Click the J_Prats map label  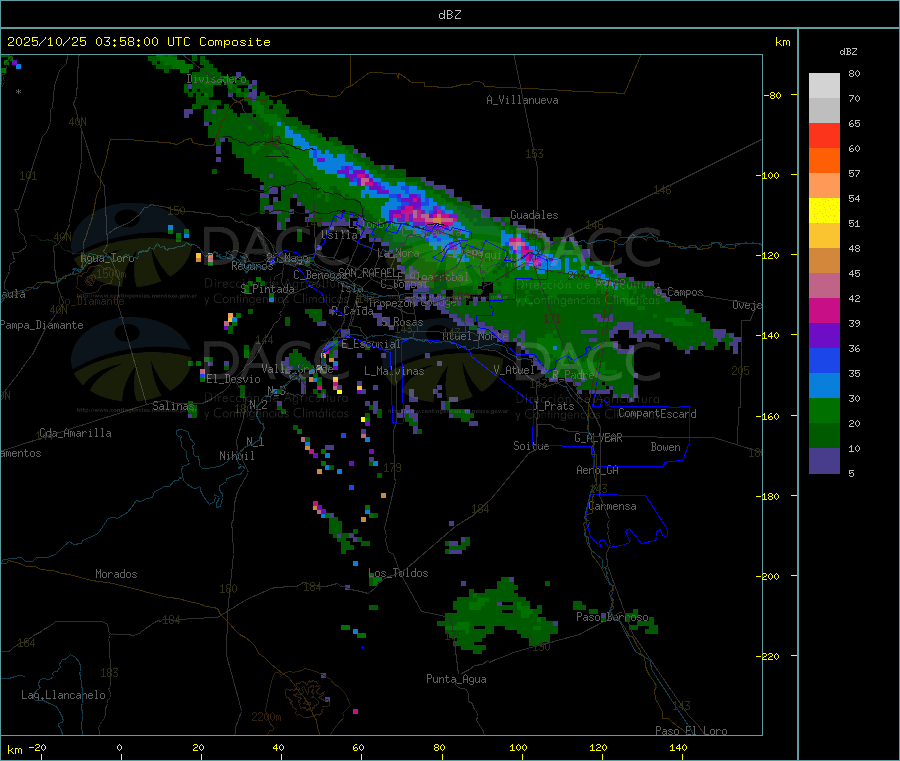pyautogui.click(x=556, y=406)
